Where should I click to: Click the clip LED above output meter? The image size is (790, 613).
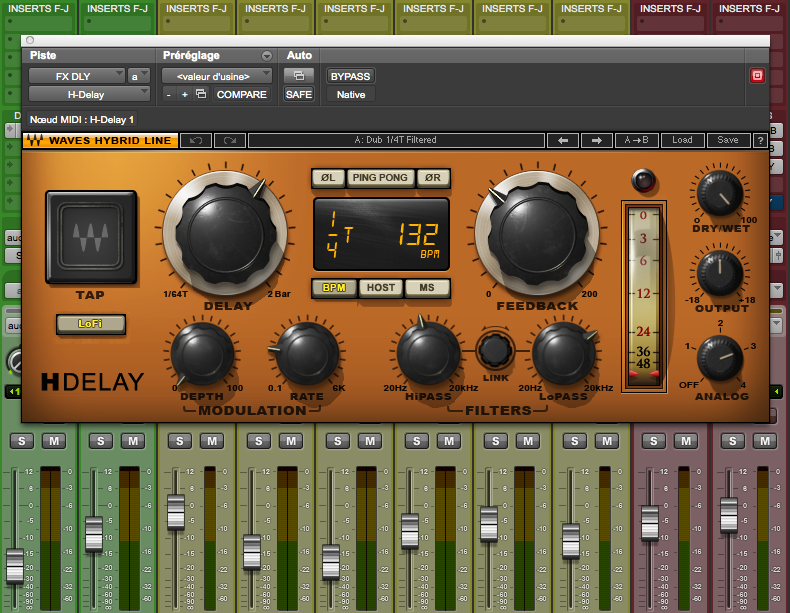click(643, 180)
